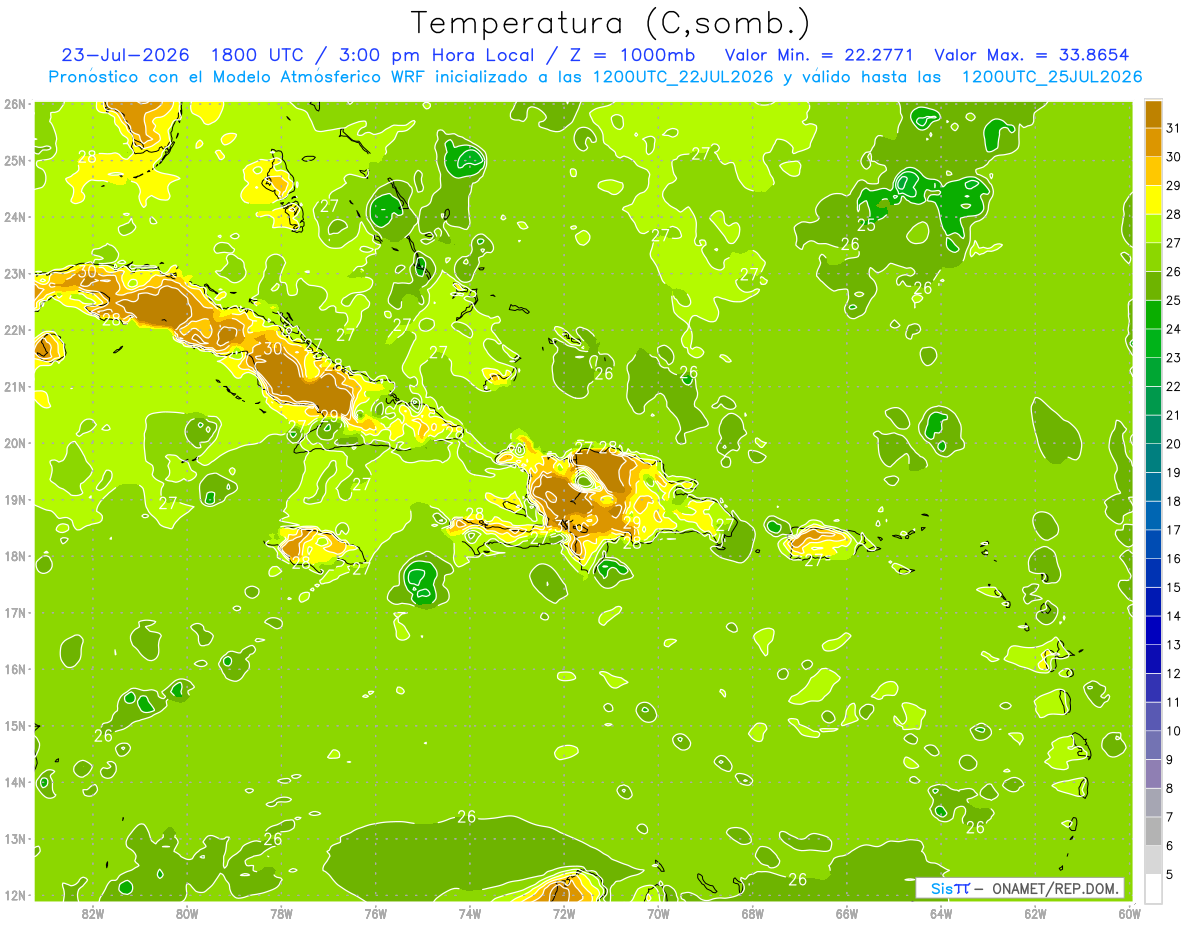1200x927 pixels.
Task: Click legend value 20 on color scale
Action: click(1175, 444)
